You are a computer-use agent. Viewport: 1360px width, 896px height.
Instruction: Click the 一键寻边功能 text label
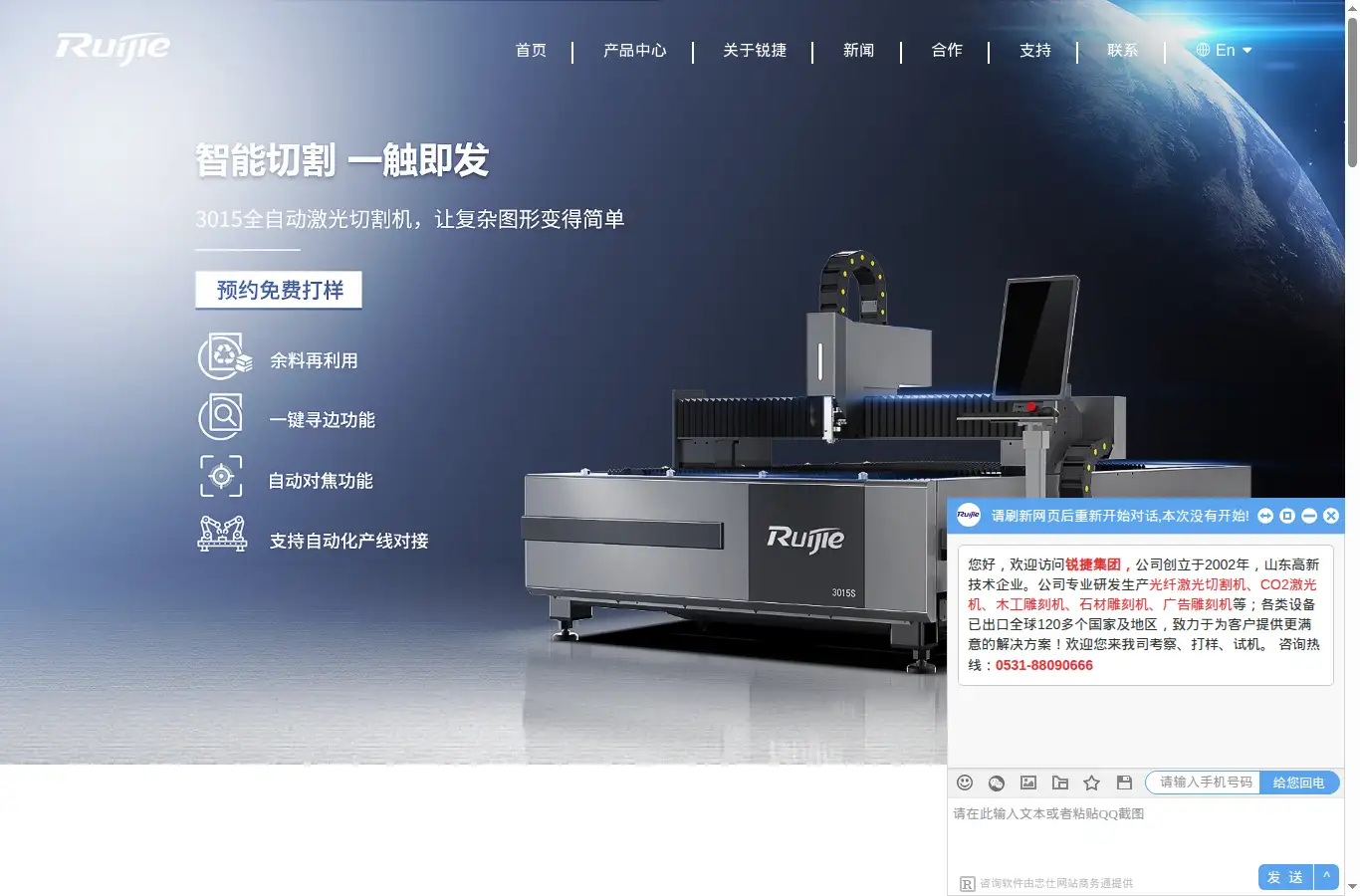pyautogui.click(x=322, y=420)
